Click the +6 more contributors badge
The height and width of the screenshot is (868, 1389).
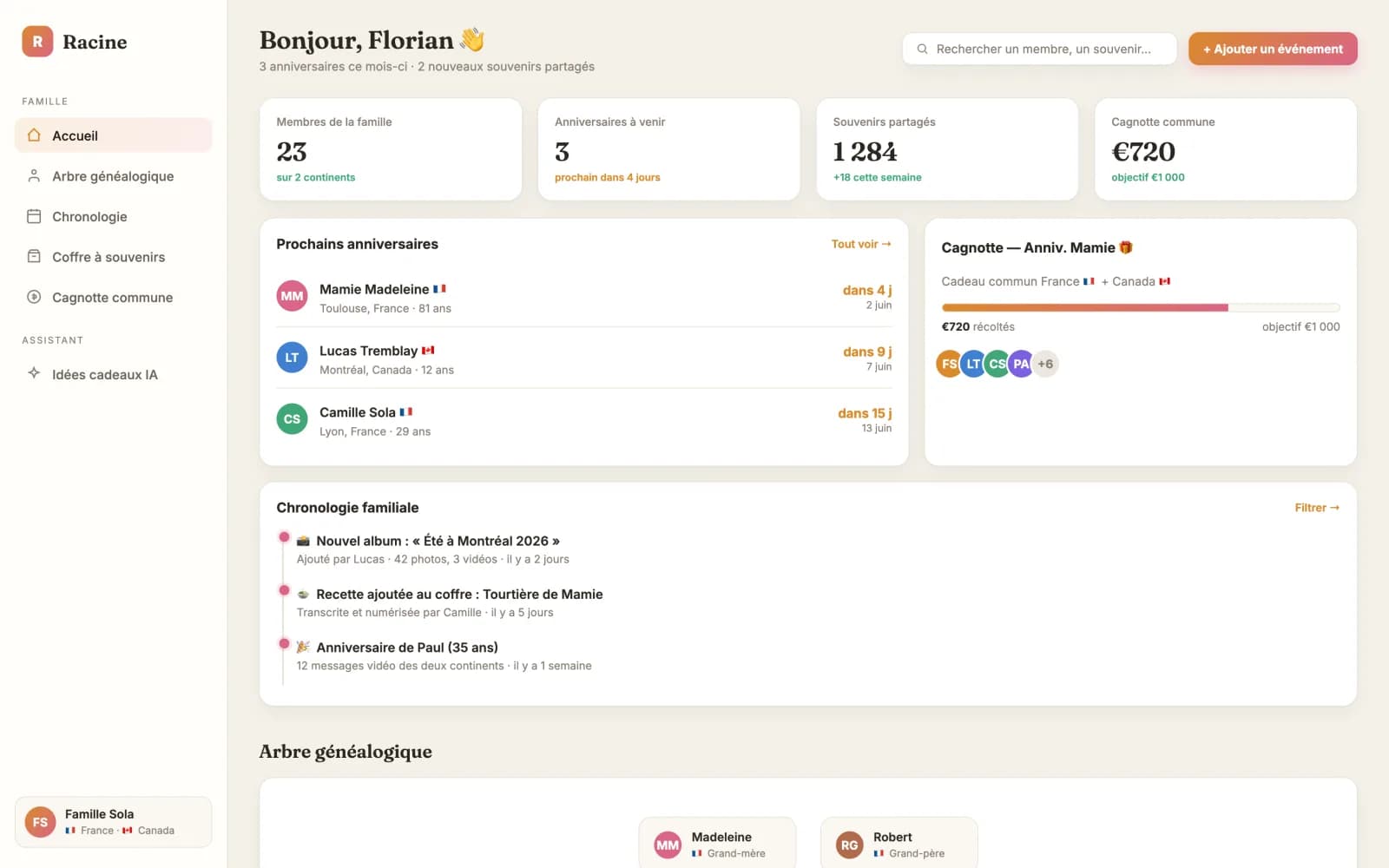click(x=1045, y=364)
